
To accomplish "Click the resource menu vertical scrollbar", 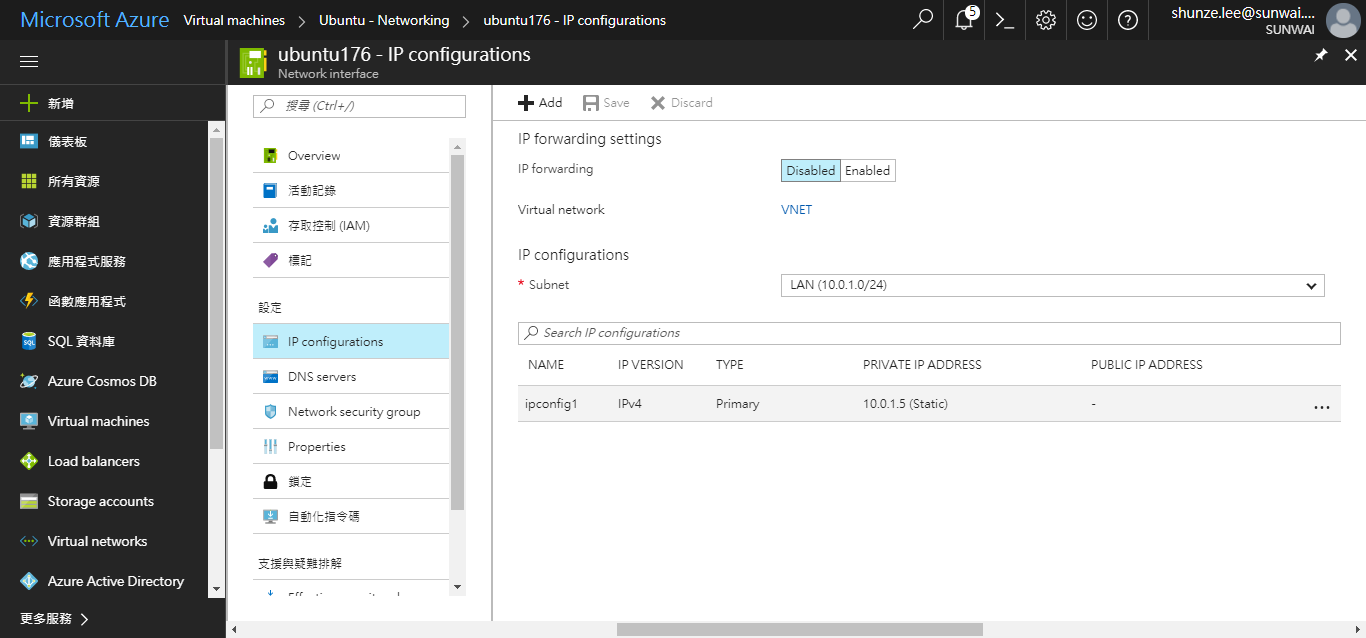I will pyautogui.click(x=457, y=332).
